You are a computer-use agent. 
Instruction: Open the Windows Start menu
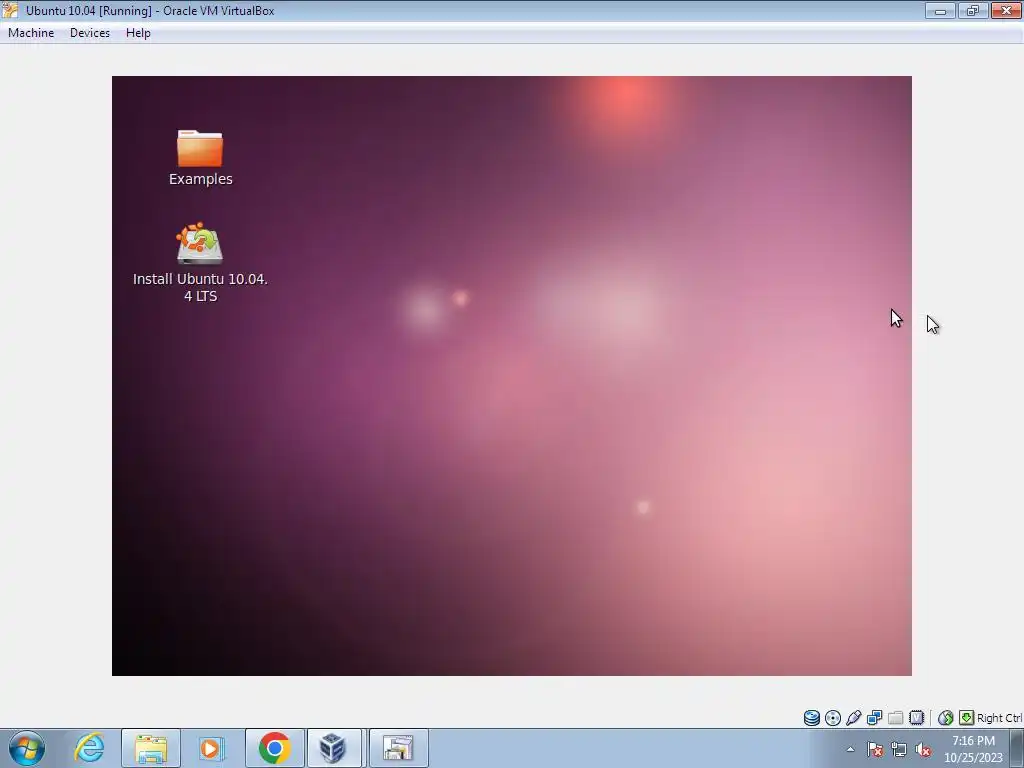click(27, 748)
